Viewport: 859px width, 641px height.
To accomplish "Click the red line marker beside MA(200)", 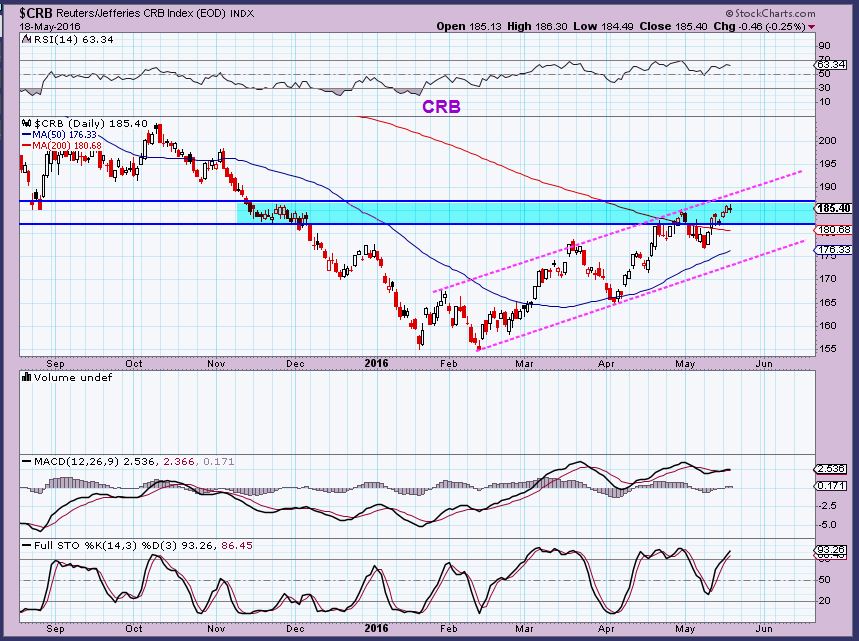I will [26, 146].
